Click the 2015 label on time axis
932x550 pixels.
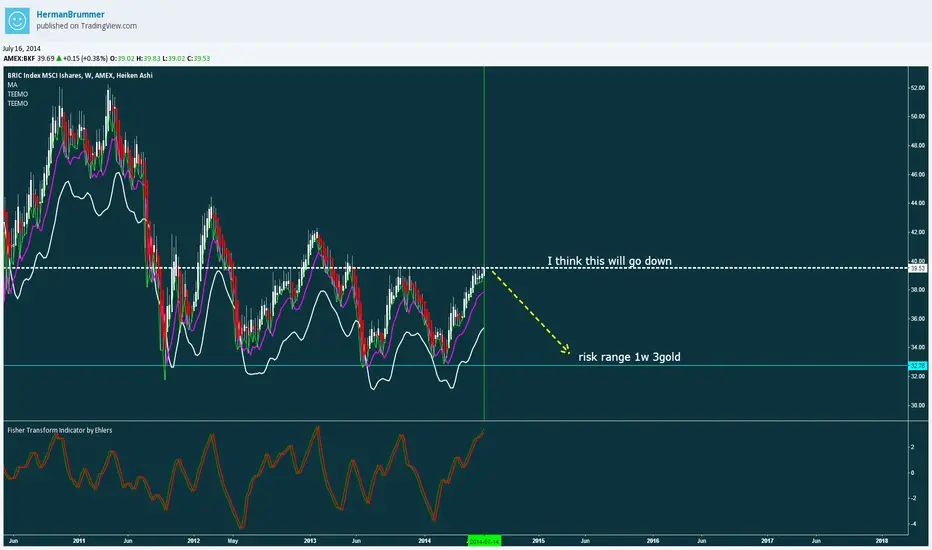[539, 541]
